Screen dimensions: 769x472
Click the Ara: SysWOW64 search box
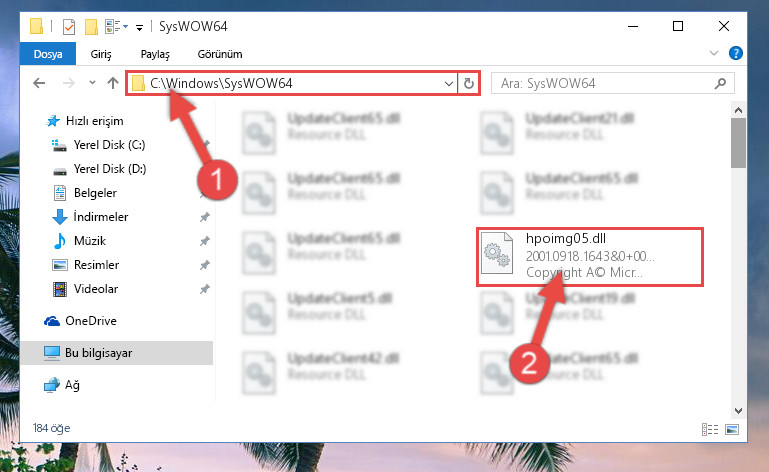(x=606, y=83)
